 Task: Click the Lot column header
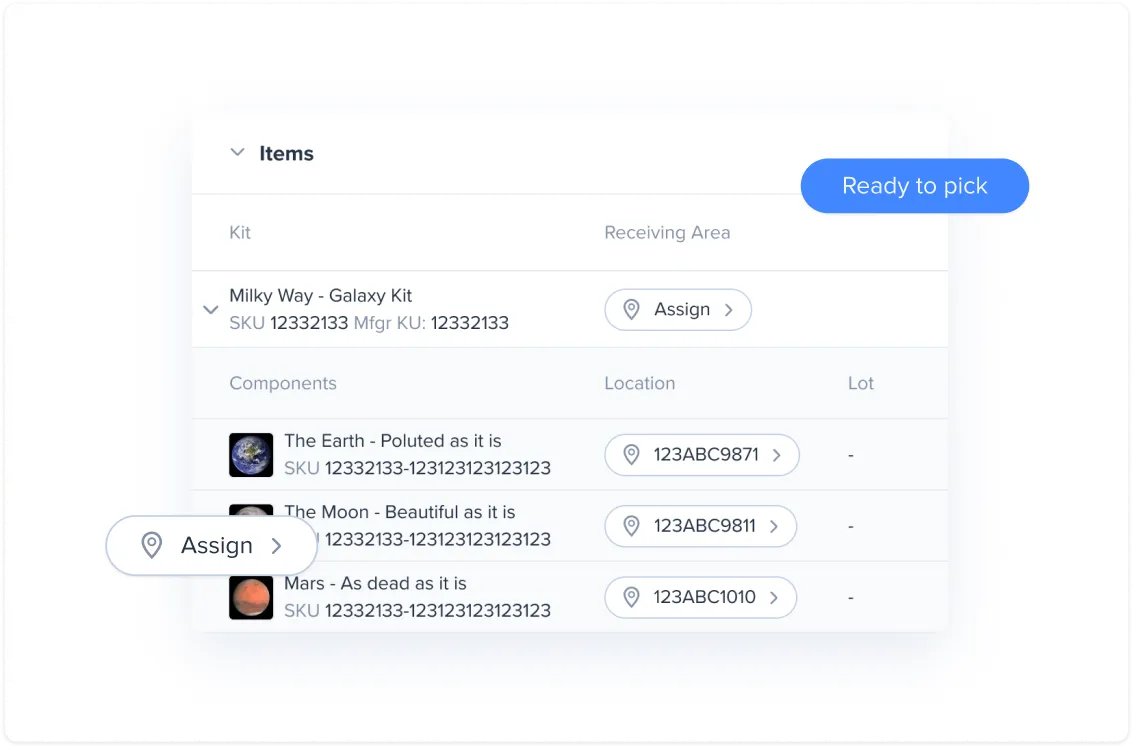(860, 383)
